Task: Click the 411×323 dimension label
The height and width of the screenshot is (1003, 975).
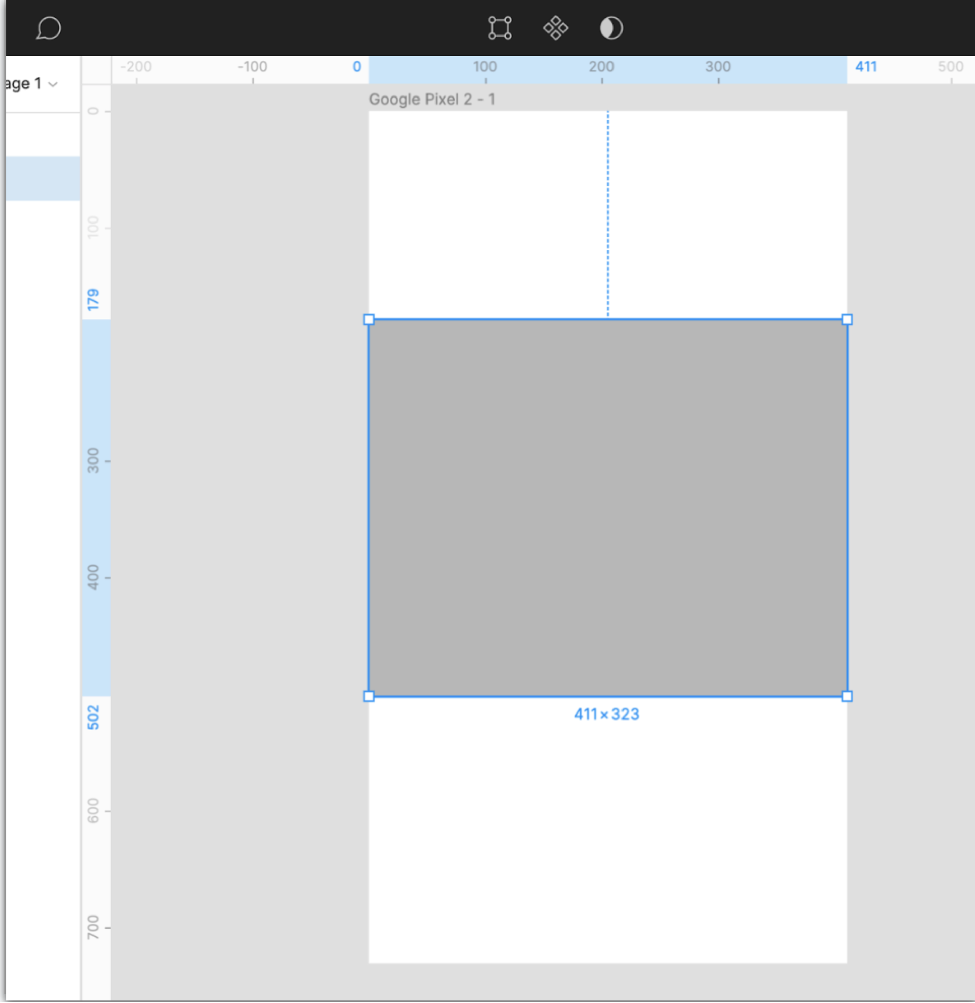Action: [x=607, y=714]
